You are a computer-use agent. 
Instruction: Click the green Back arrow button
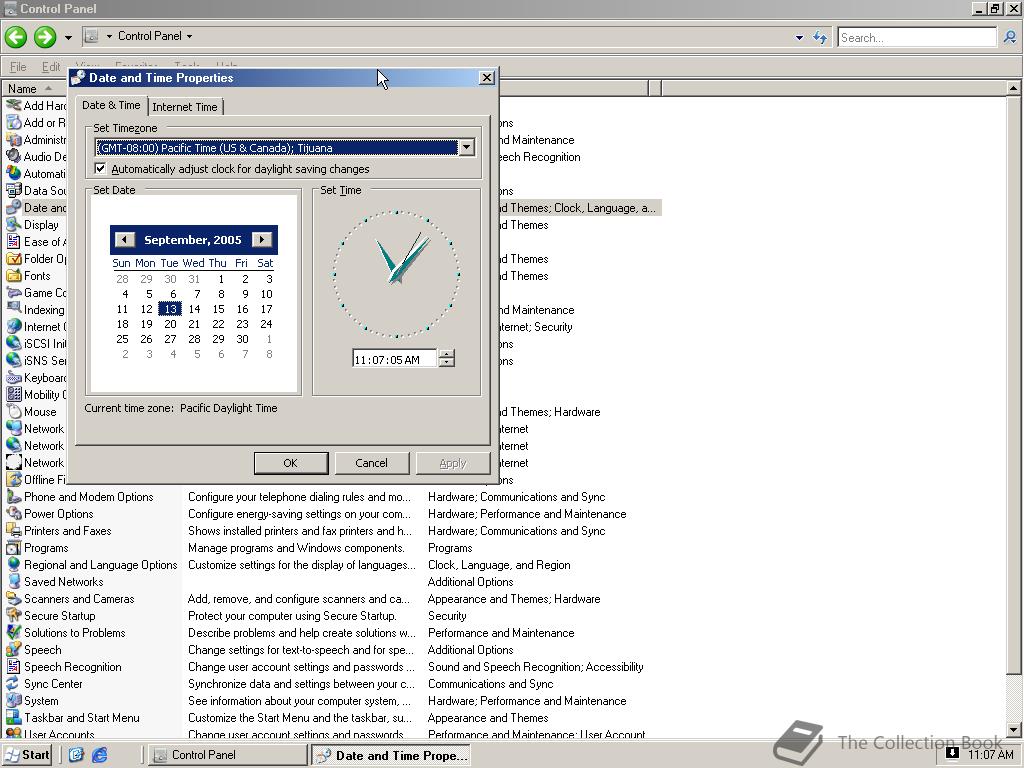coord(16,37)
